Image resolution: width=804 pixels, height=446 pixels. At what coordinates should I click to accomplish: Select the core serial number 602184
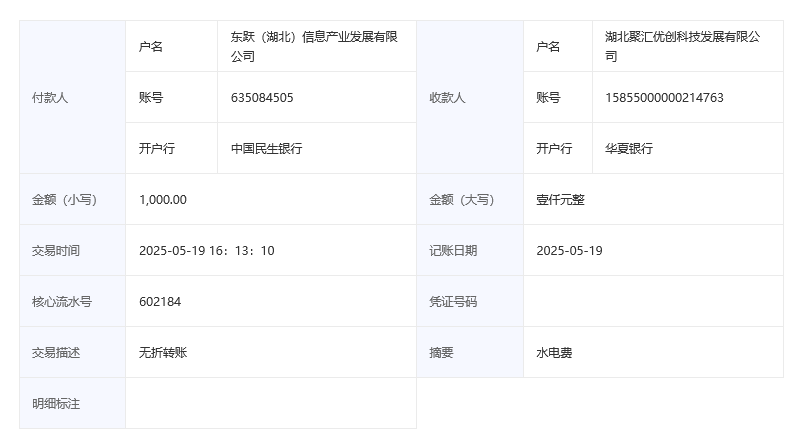click(x=160, y=302)
